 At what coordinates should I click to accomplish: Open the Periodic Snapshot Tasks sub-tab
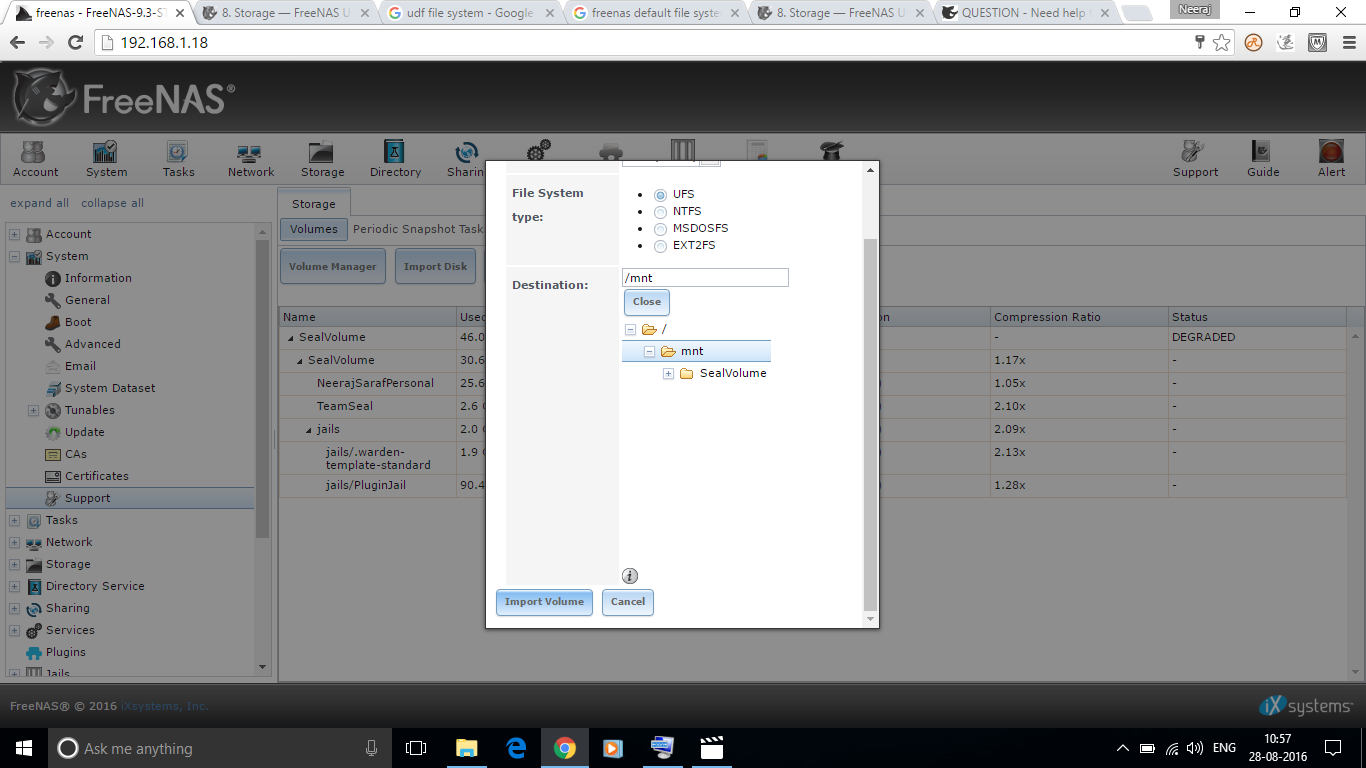coord(418,229)
